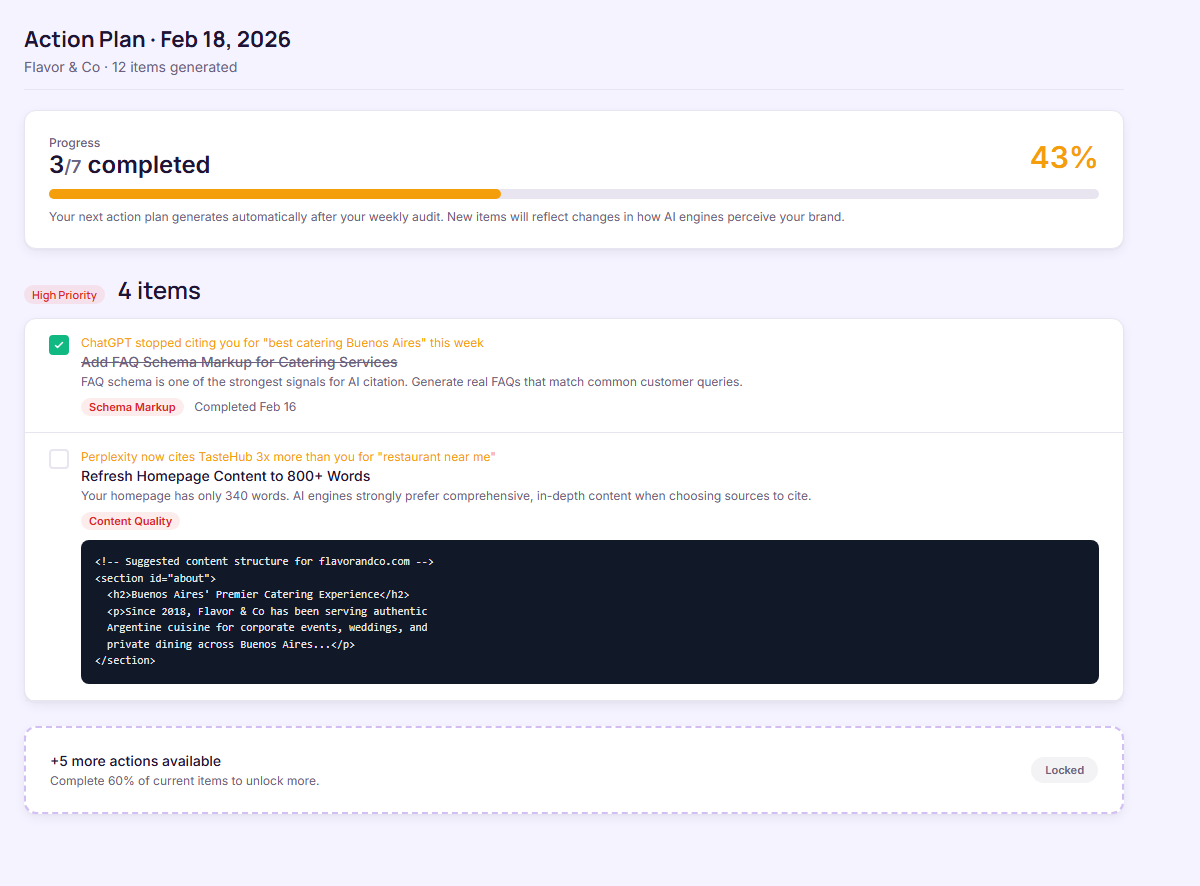Click the Flavor & Co 12 items generated subtitle
The height and width of the screenshot is (886, 1200).
click(130, 68)
